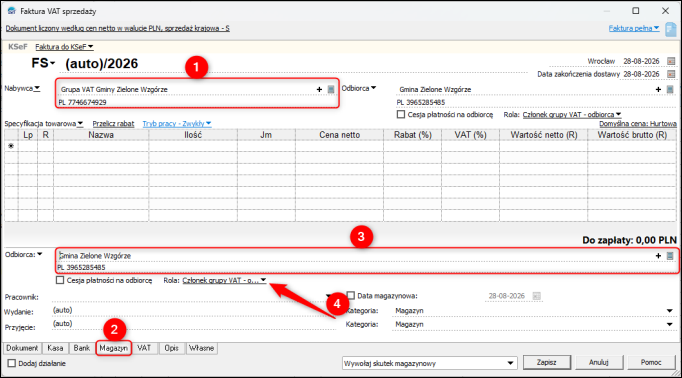
Task: Click Przelicz rabat link
Action: pyautogui.click(x=113, y=124)
